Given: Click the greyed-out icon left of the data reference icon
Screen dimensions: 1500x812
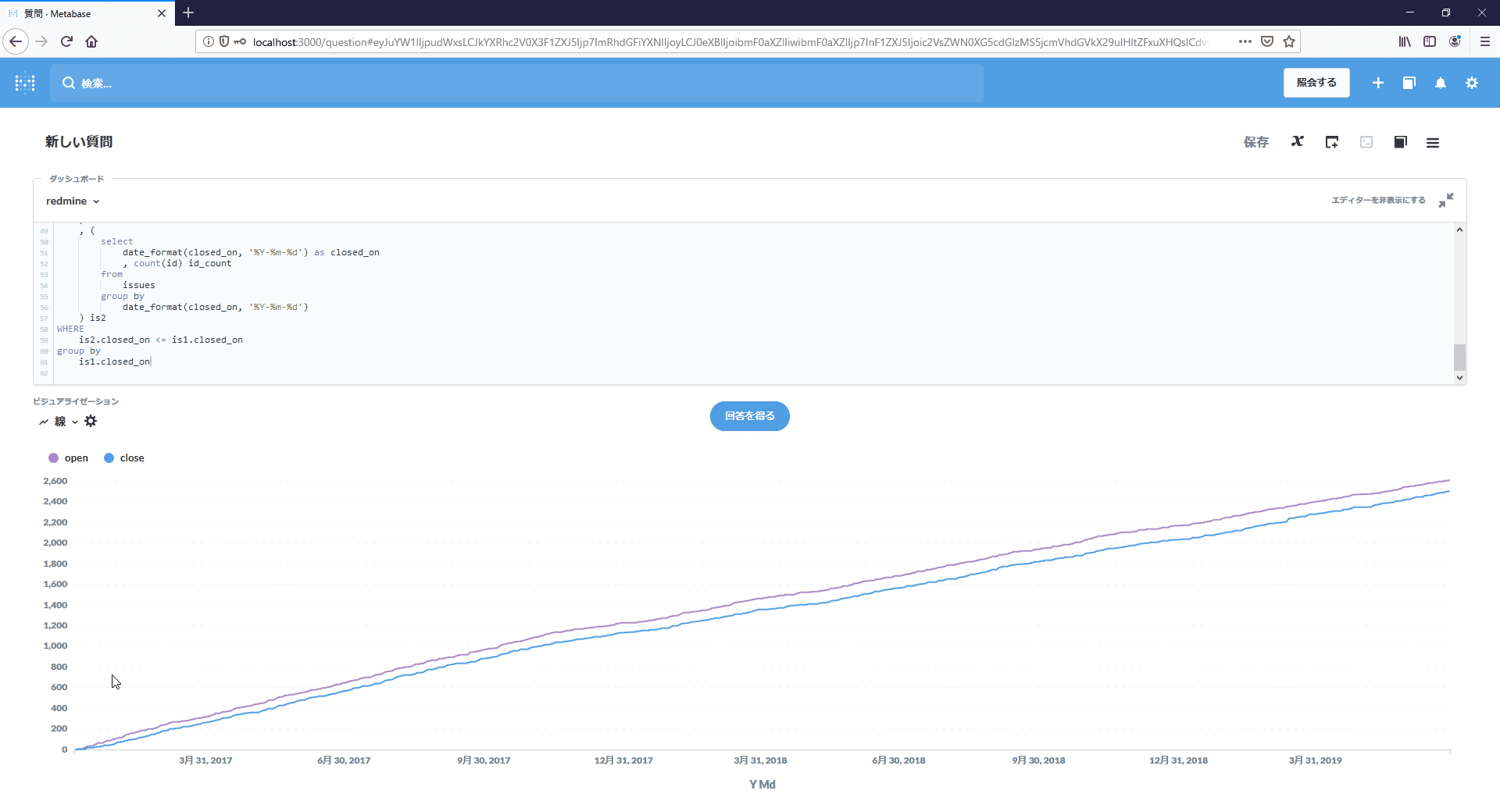Looking at the screenshot, I should [1366, 142].
